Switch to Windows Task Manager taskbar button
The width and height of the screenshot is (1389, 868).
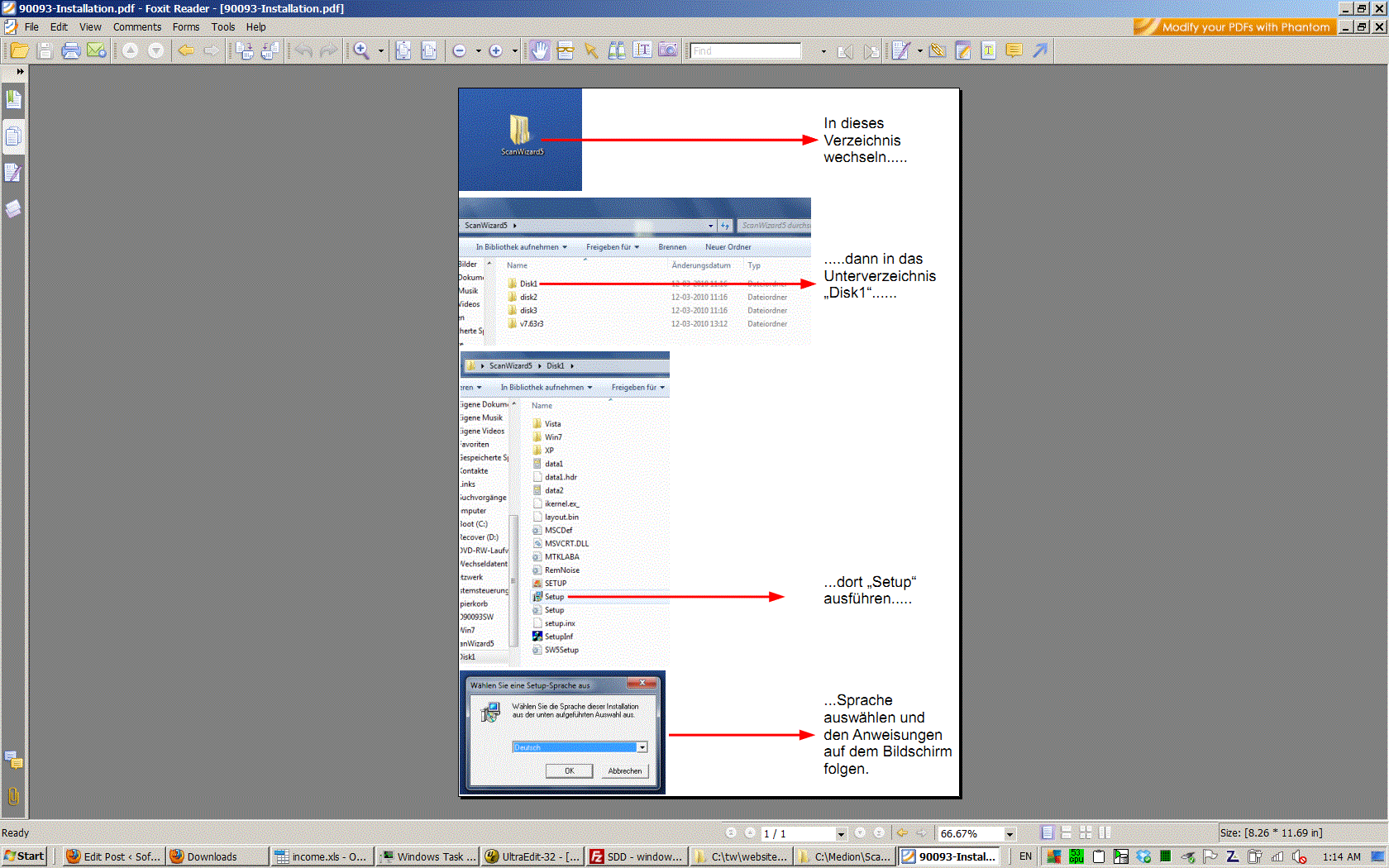(427, 856)
